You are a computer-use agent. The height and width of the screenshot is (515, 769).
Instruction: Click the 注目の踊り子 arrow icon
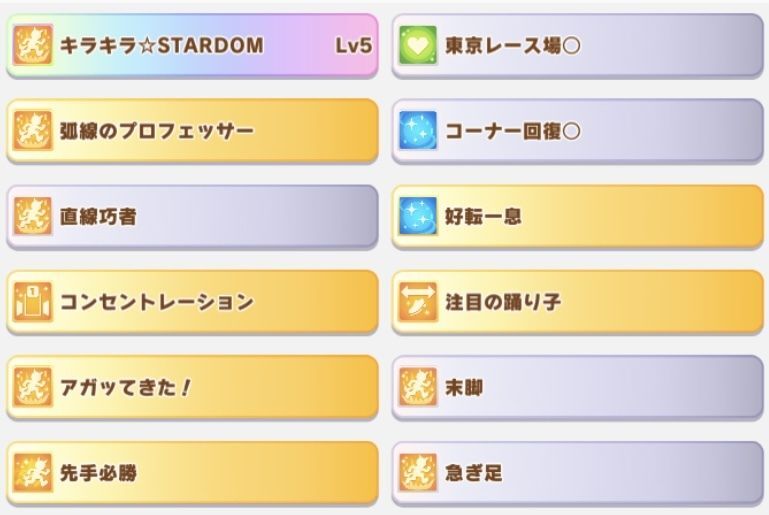(418, 302)
